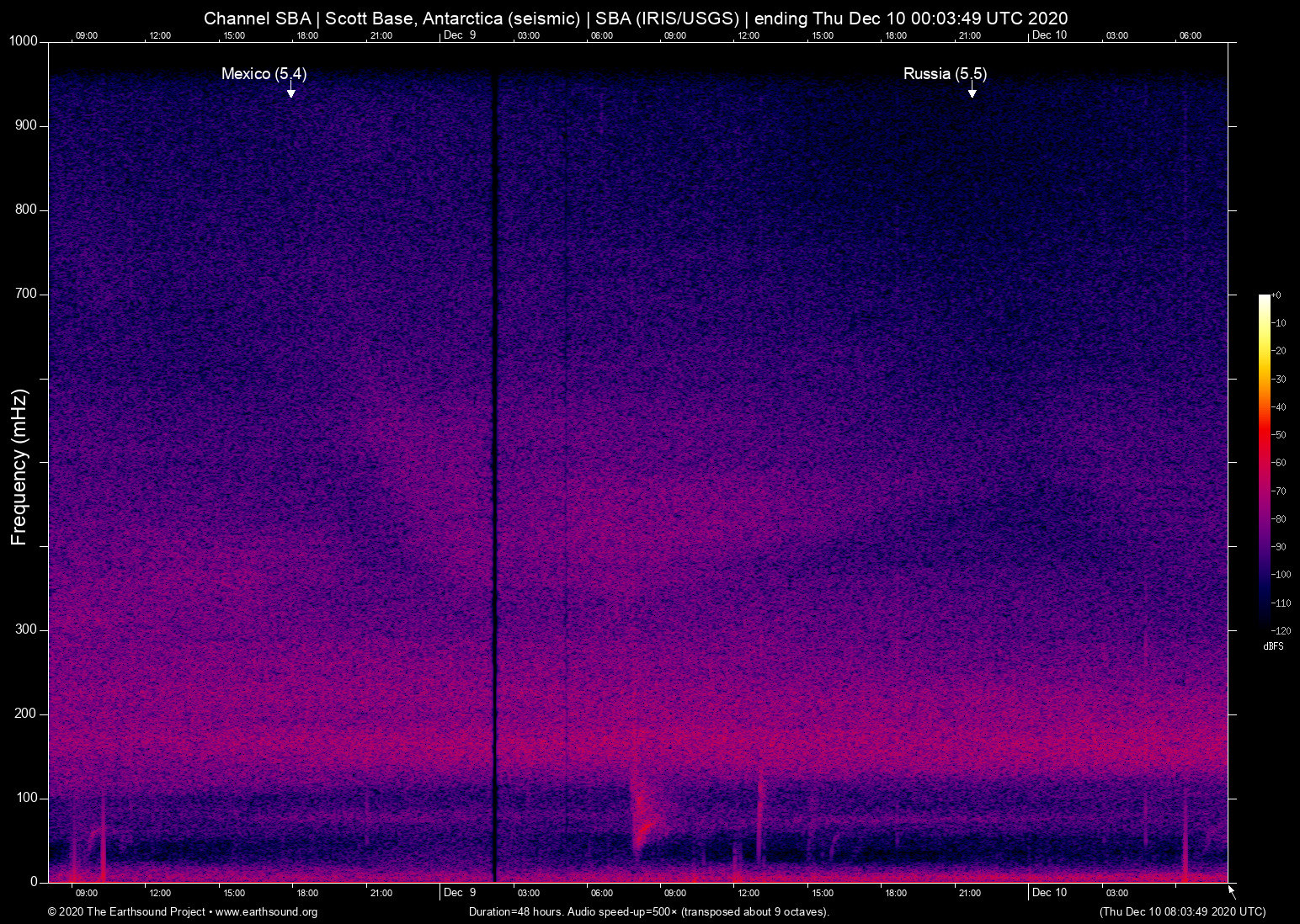Click the 700 frequency tick label

27,294
